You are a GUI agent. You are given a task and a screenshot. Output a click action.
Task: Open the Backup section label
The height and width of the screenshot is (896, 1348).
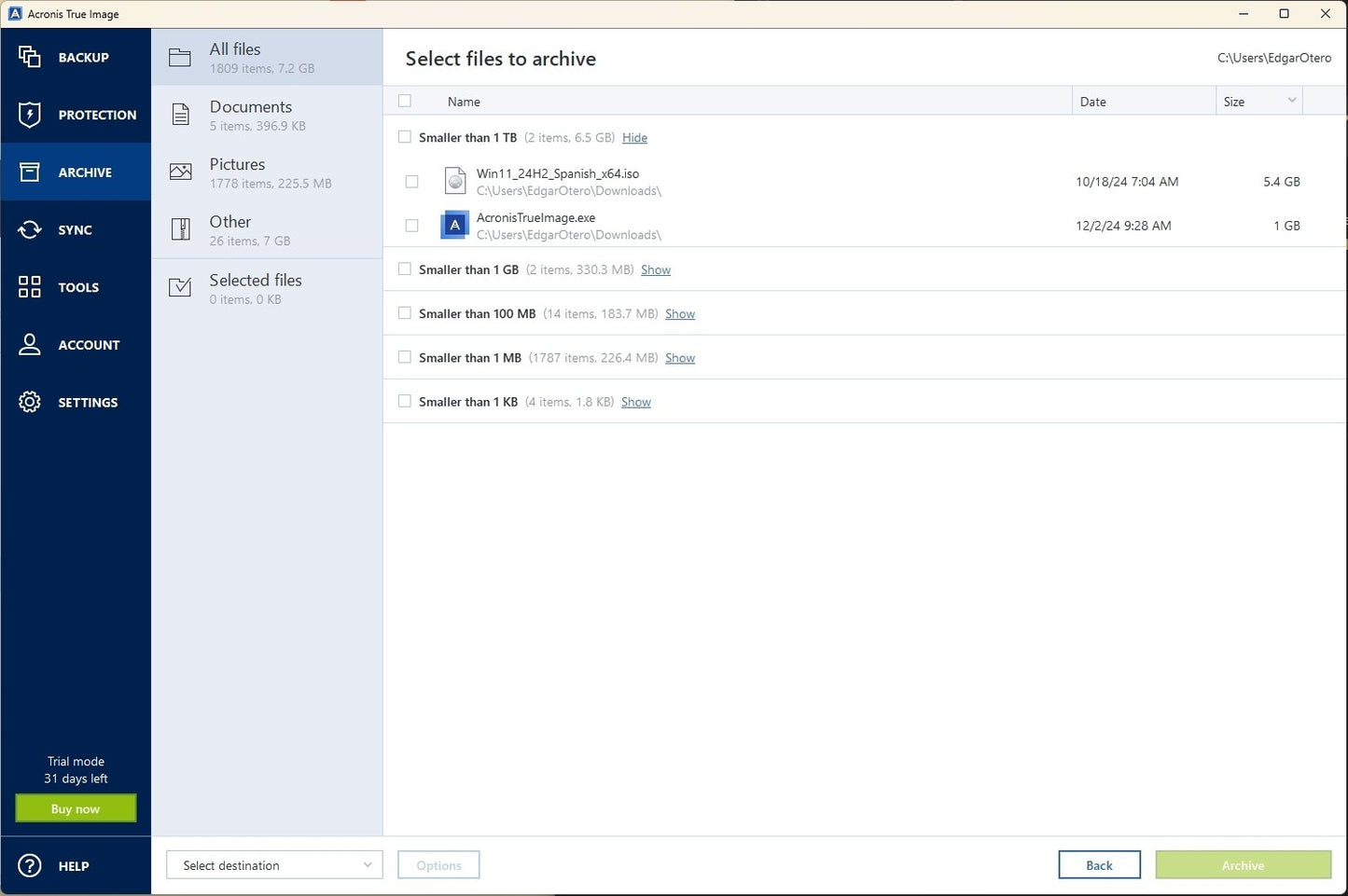(x=83, y=58)
